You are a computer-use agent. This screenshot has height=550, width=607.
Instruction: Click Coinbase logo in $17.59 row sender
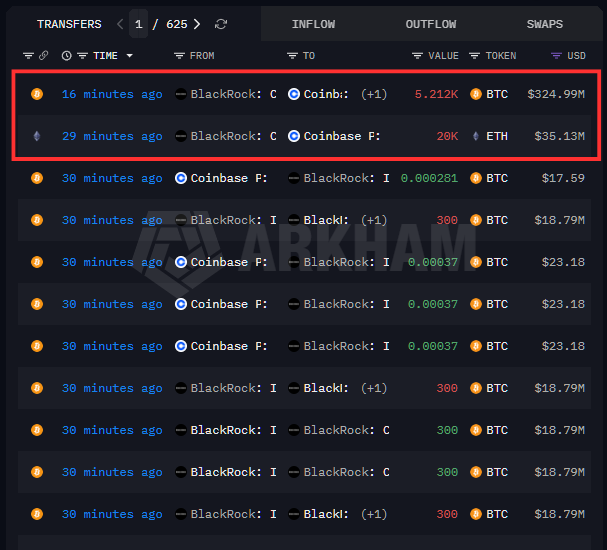[x=181, y=178]
